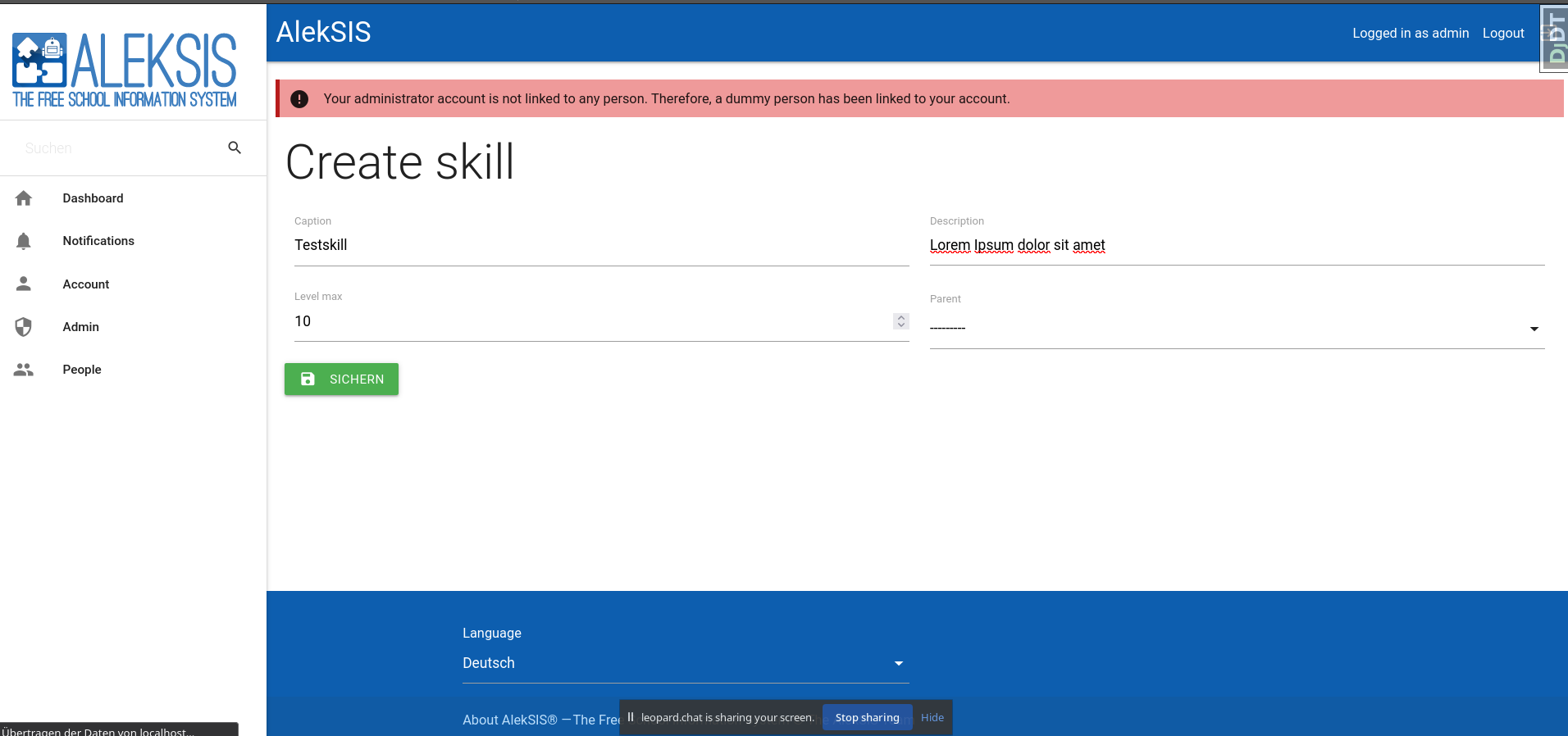This screenshot has width=1568, height=736.
Task: Open the Admin menu item
Action: pos(81,327)
